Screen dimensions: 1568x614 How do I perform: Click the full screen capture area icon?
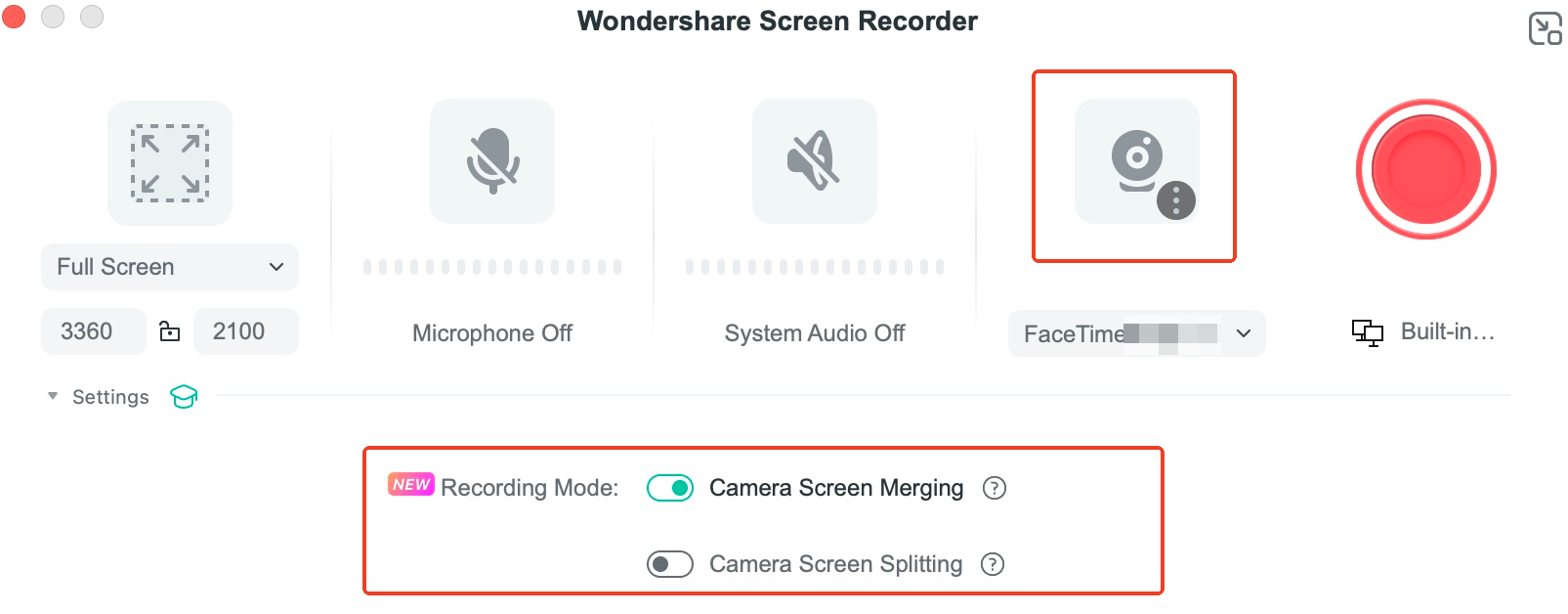170,163
